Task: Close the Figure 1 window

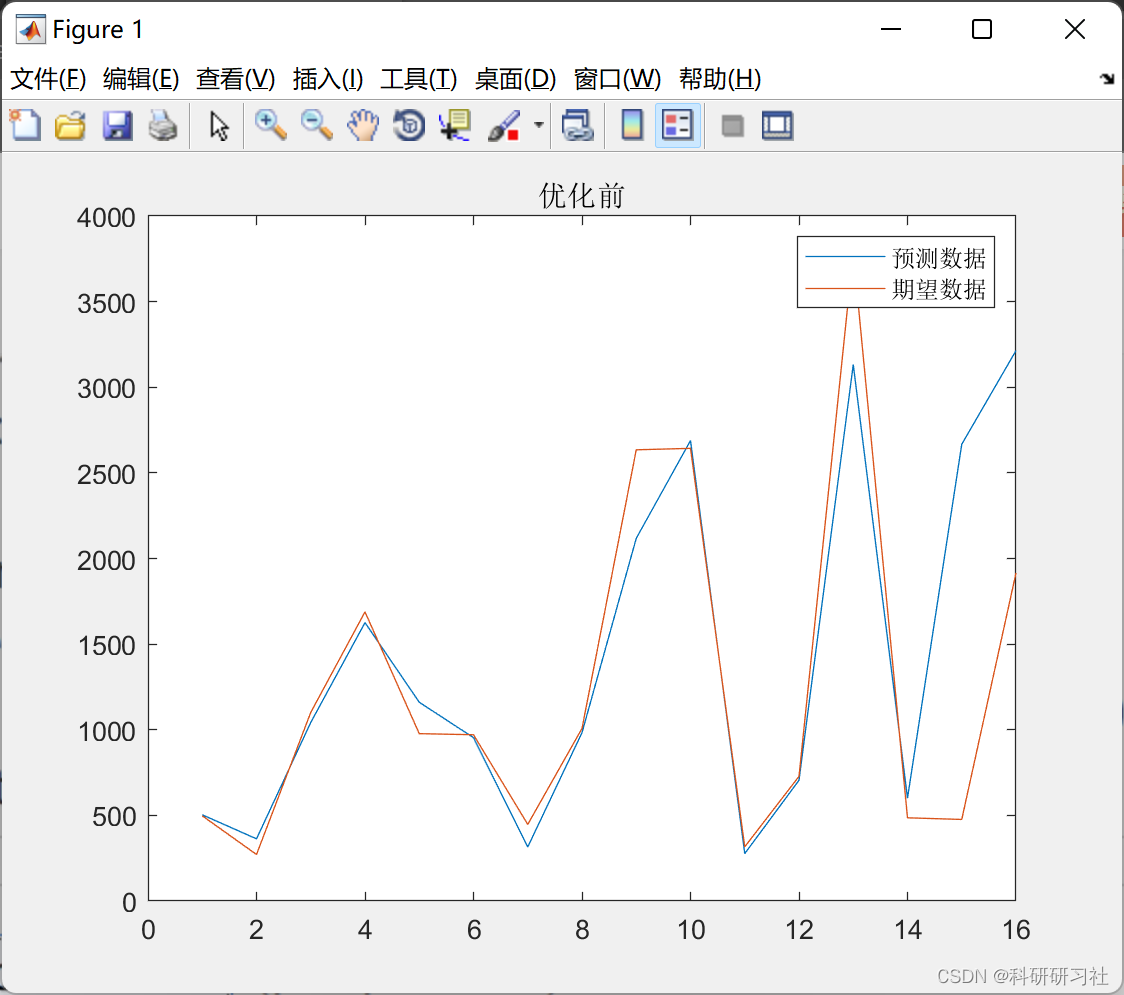Action: (x=1075, y=29)
